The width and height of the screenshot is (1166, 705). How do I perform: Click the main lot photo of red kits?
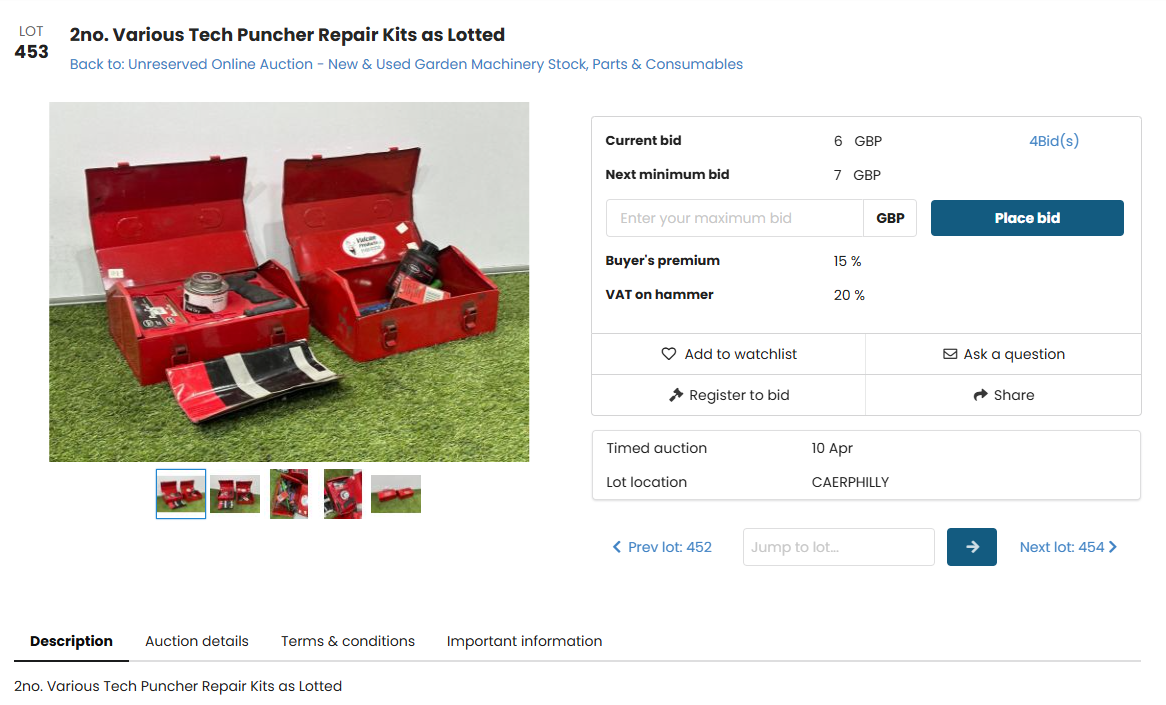pyautogui.click(x=289, y=282)
